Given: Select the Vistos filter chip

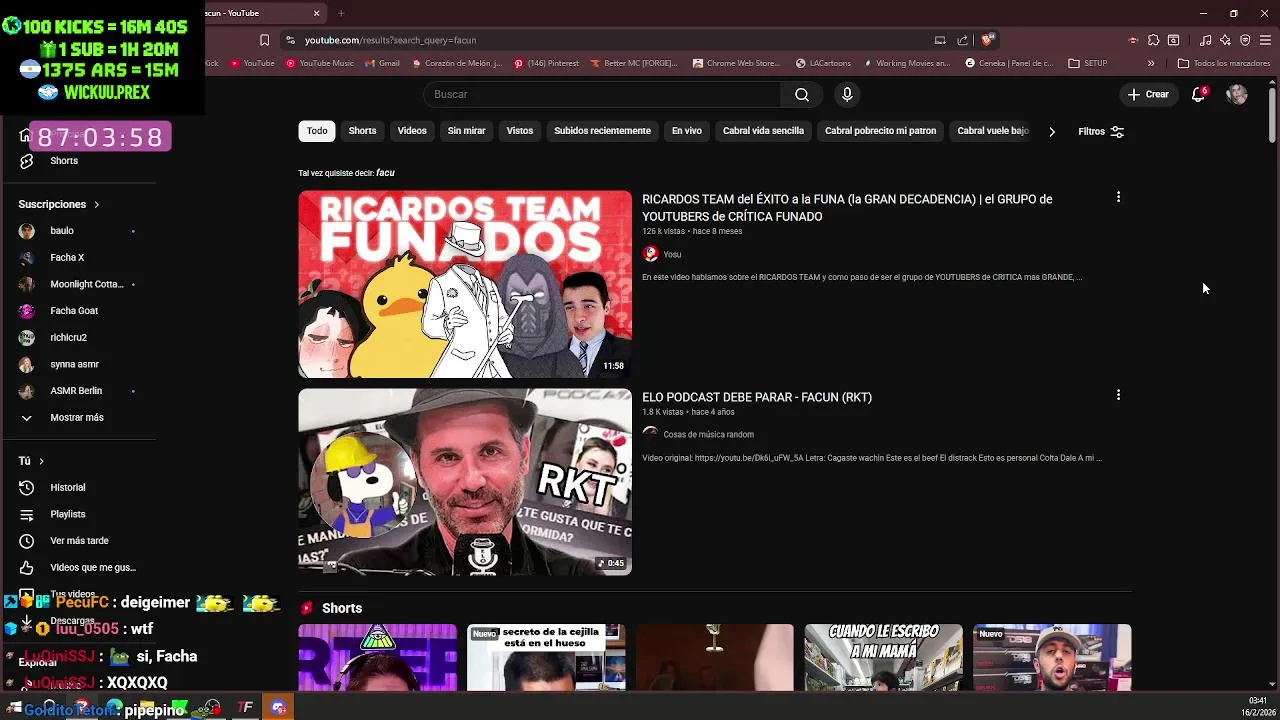Looking at the screenshot, I should [x=520, y=131].
